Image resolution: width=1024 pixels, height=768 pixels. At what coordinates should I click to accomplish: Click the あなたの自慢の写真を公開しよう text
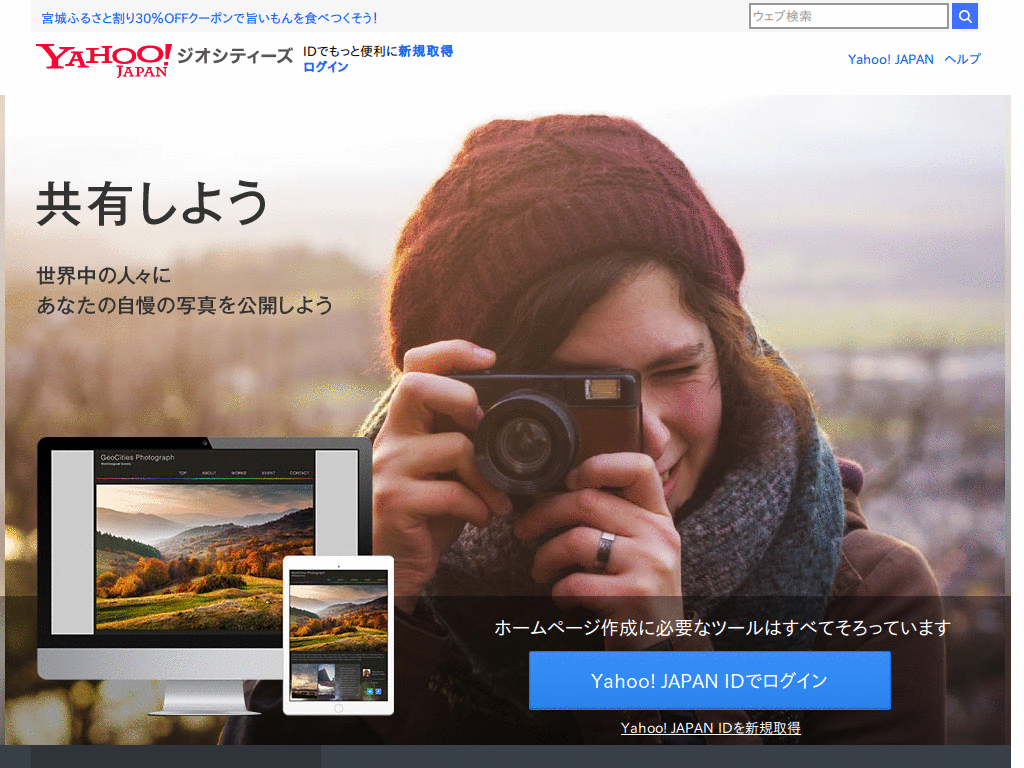pos(185,305)
